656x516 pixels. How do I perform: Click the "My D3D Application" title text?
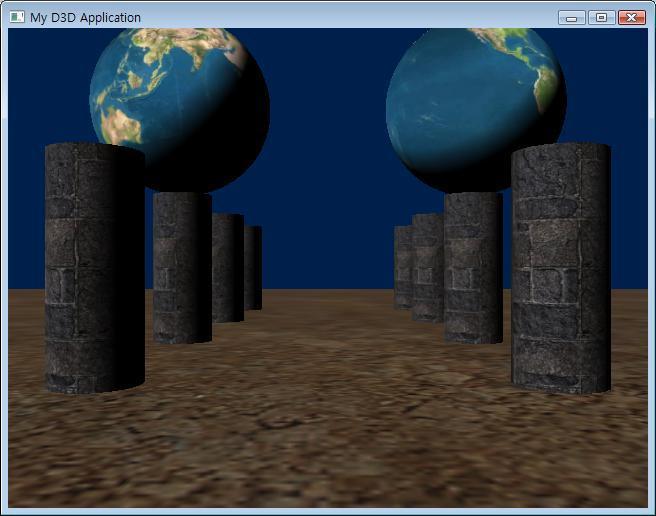click(x=85, y=18)
